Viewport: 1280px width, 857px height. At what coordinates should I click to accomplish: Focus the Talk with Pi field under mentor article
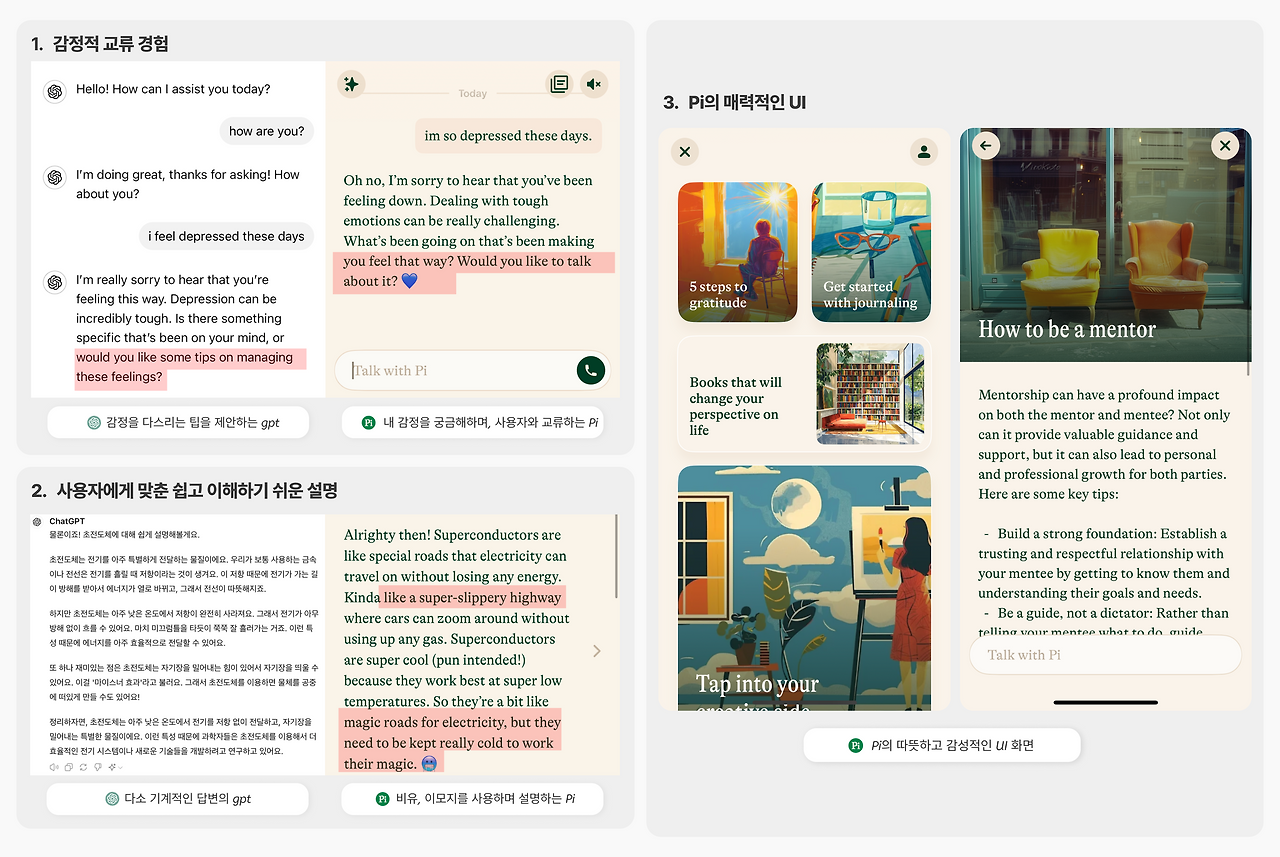pyautogui.click(x=1105, y=655)
